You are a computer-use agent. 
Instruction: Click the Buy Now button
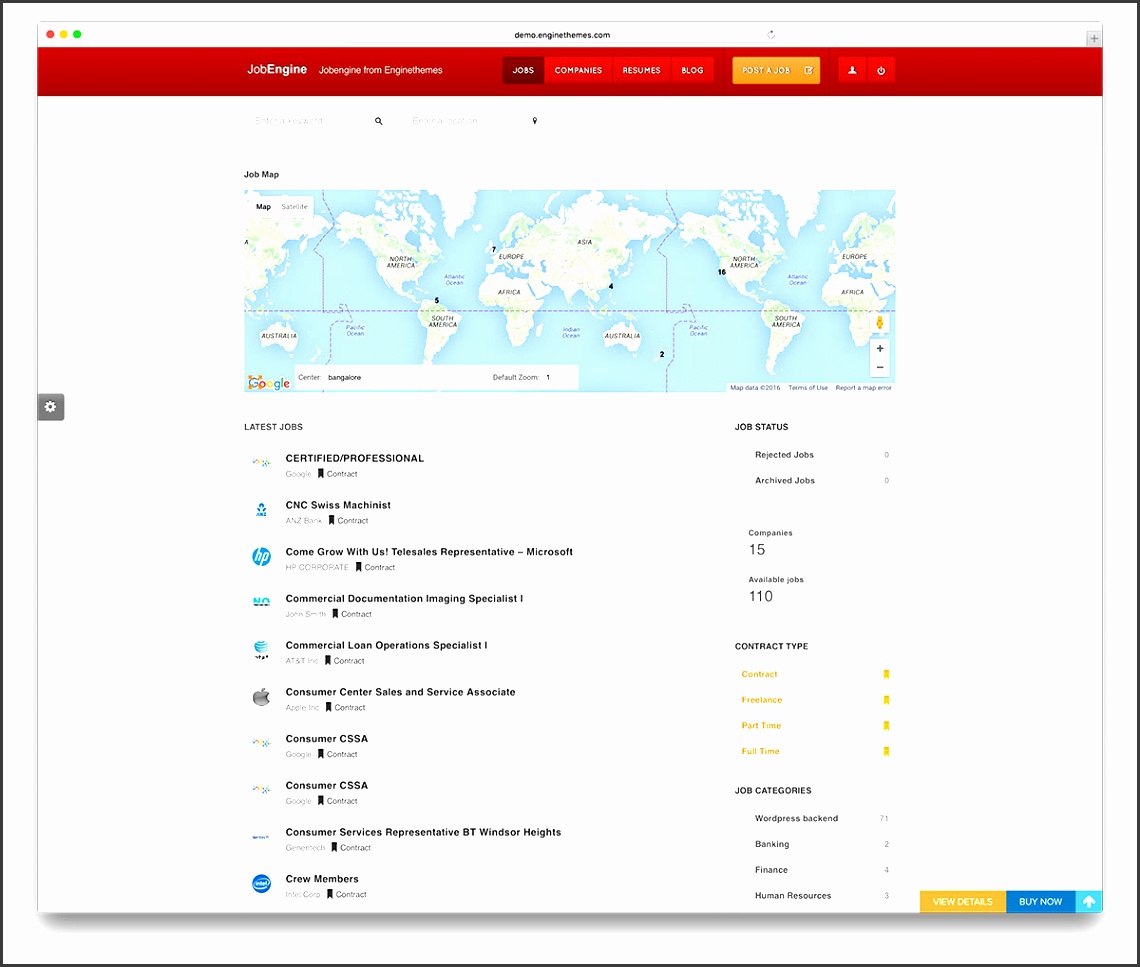tap(1040, 901)
